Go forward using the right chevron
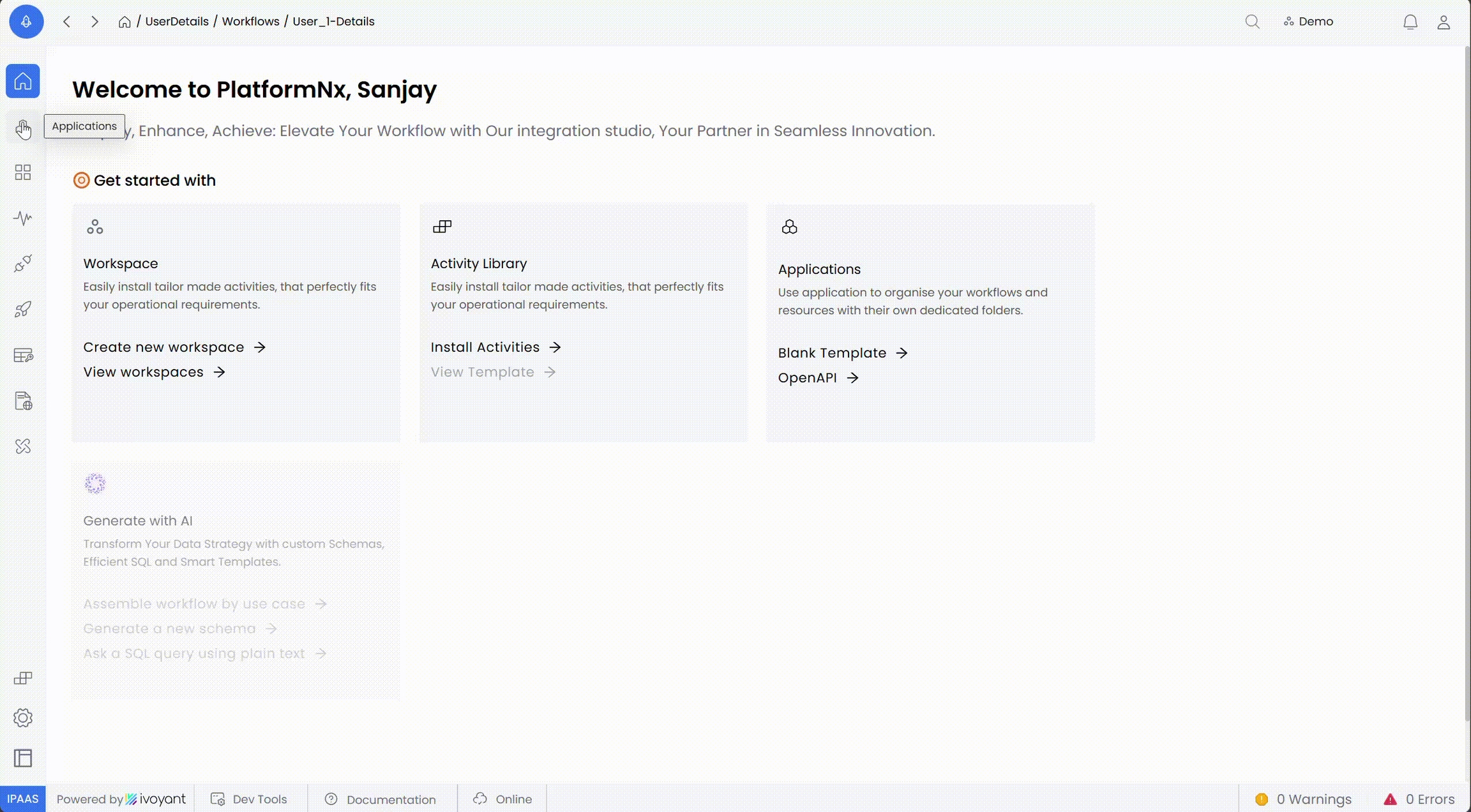 94,22
